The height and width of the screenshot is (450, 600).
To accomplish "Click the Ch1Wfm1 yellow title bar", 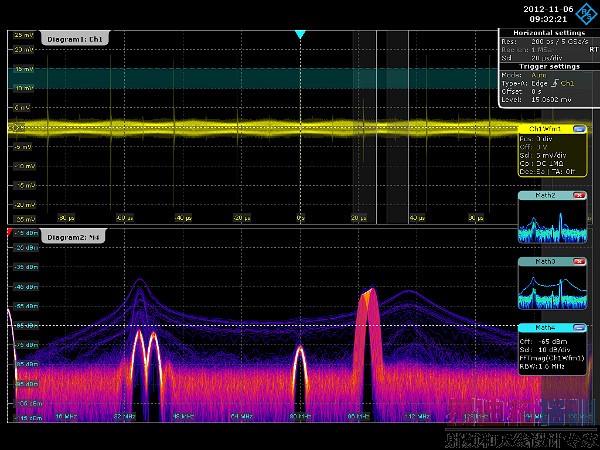I will (x=552, y=129).
